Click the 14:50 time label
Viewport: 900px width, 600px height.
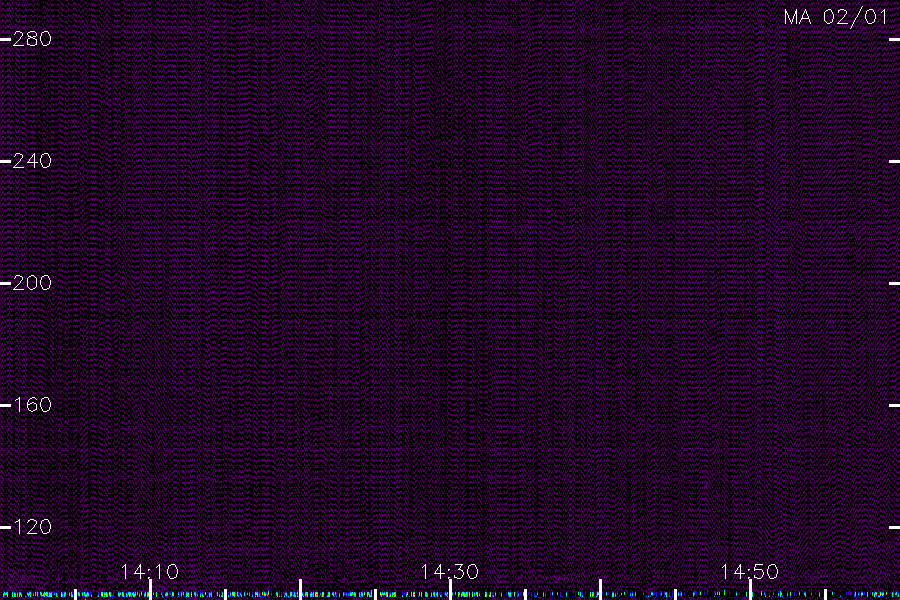click(x=750, y=571)
